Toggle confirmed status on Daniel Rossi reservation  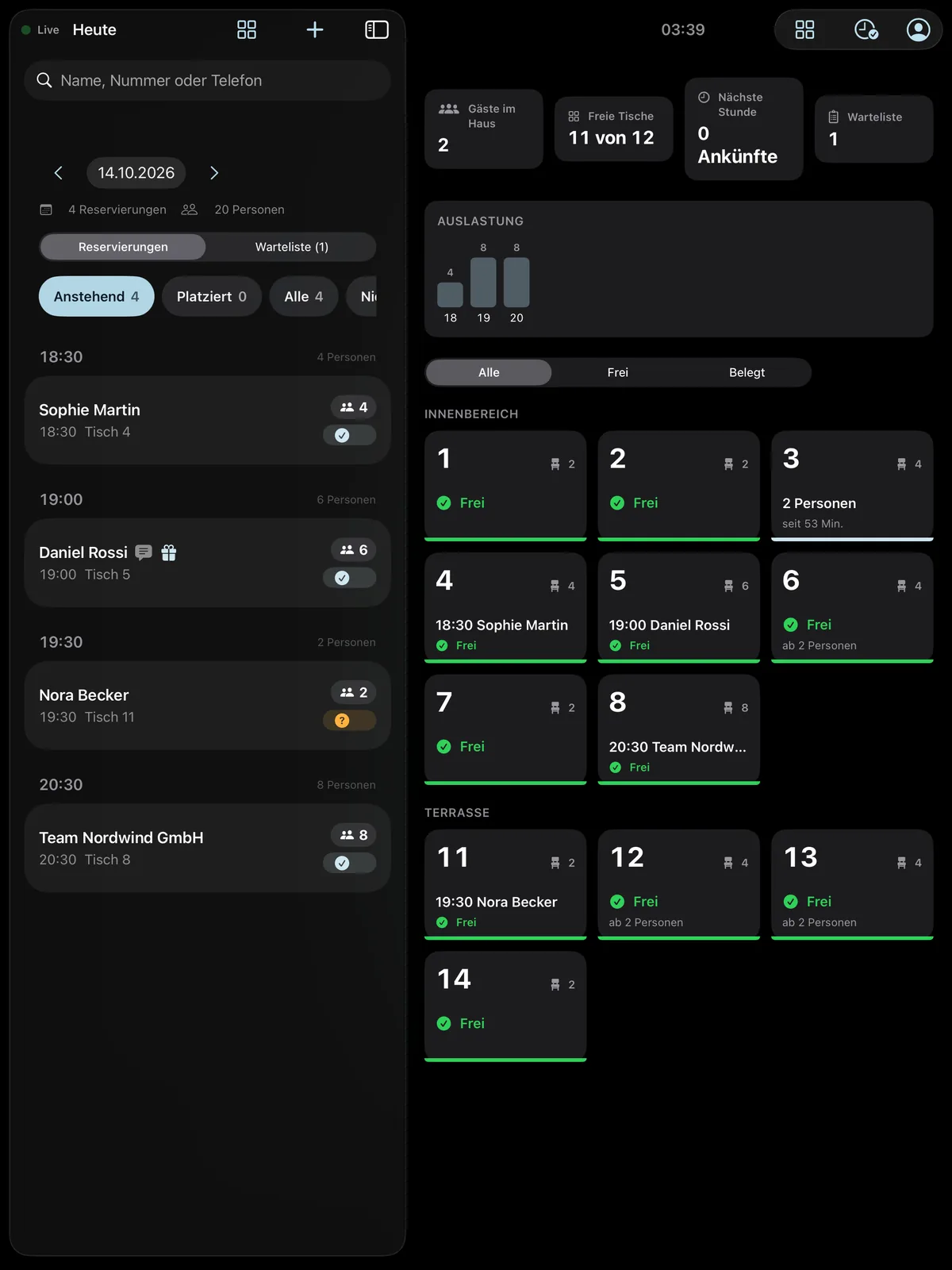(350, 578)
